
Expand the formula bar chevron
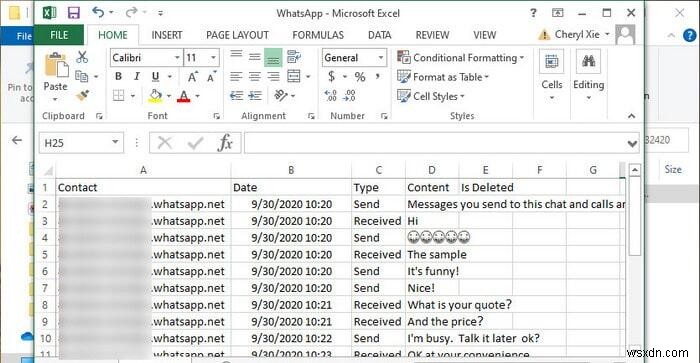[x=632, y=143]
